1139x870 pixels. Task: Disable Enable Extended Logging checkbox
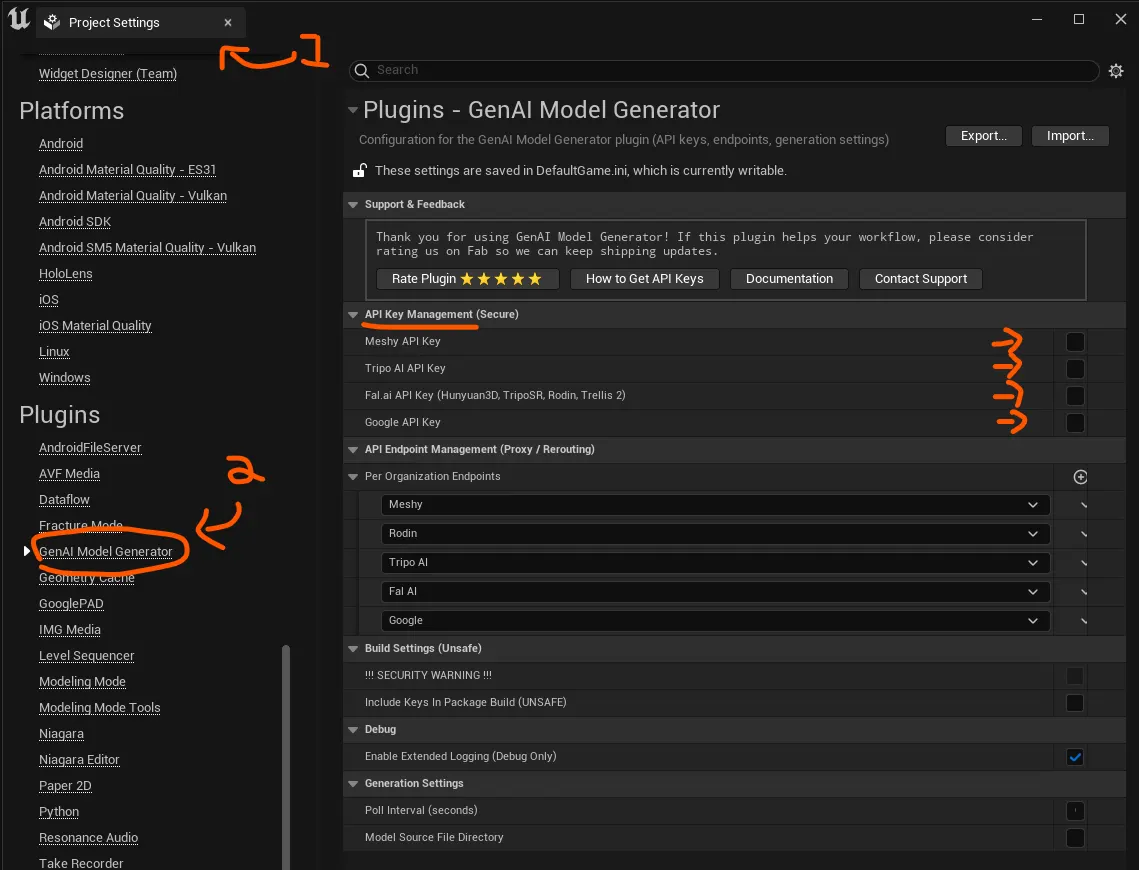click(x=1075, y=757)
